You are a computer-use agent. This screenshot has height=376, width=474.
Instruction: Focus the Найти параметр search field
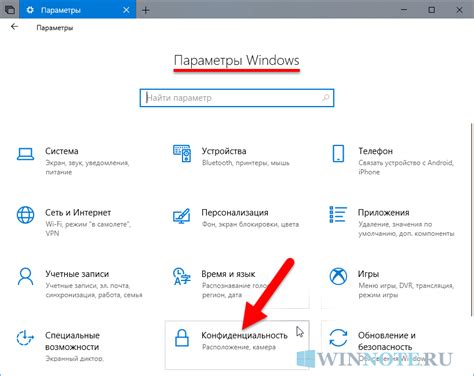pyautogui.click(x=237, y=98)
